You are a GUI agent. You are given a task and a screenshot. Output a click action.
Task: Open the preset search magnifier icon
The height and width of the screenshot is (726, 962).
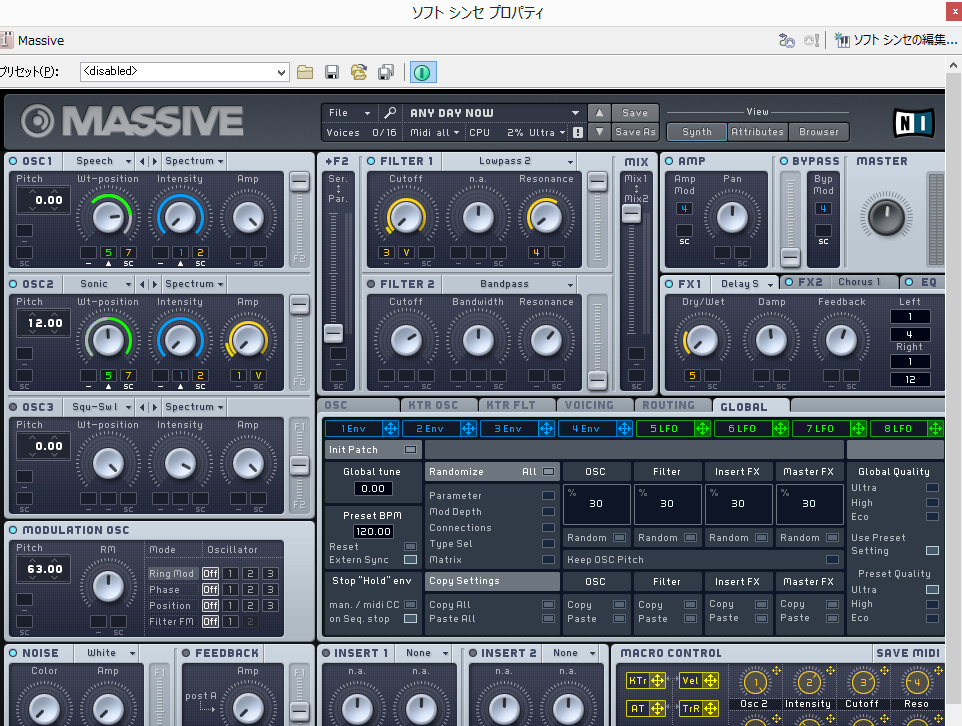point(390,113)
